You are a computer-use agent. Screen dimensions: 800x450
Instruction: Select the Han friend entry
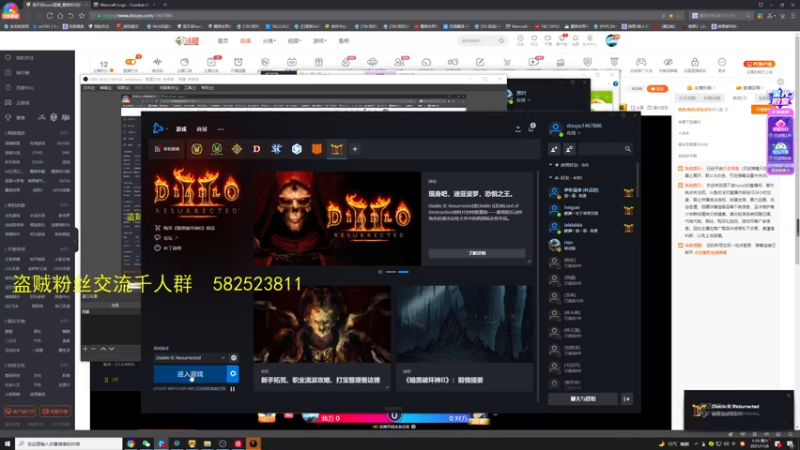[x=591, y=245]
